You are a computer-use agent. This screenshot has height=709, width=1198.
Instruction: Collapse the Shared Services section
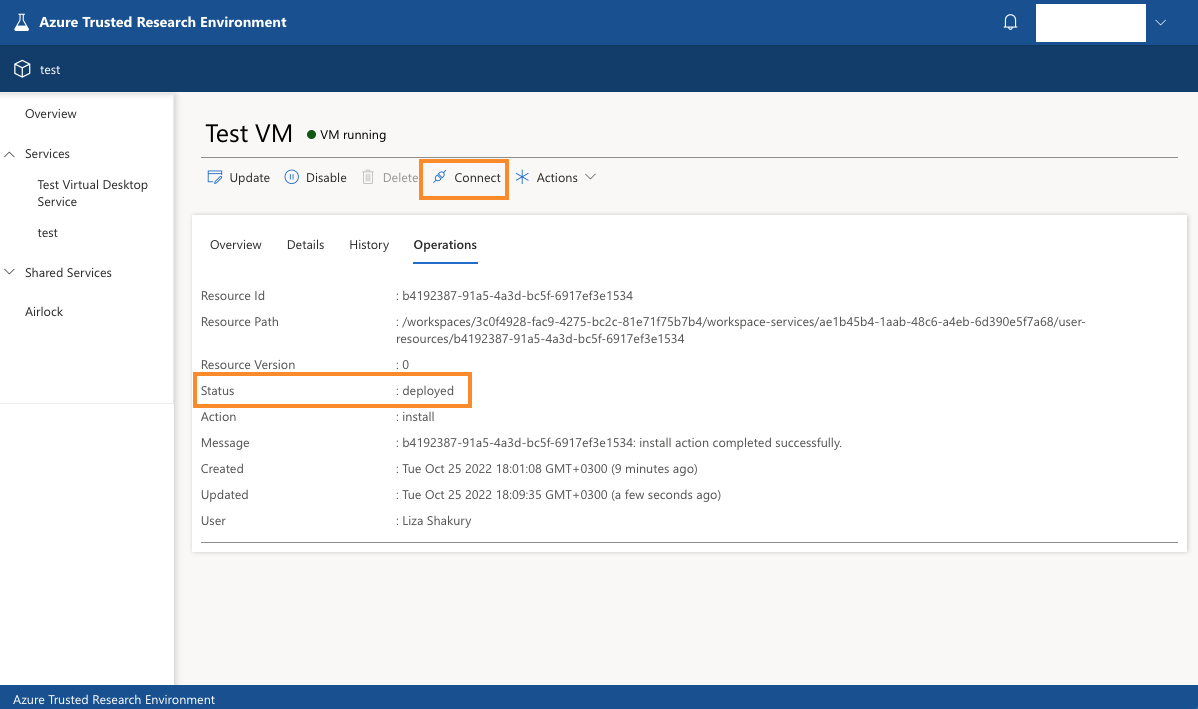[10, 272]
